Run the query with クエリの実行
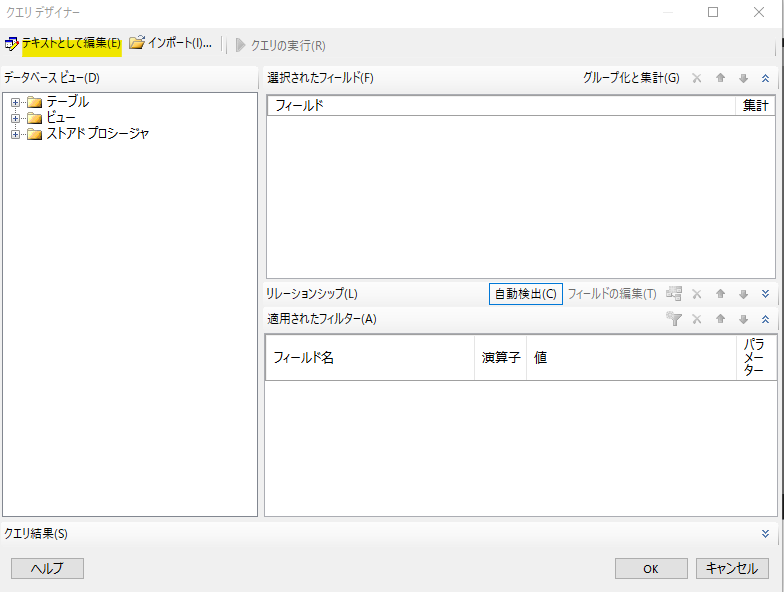This screenshot has width=784, height=592. 281,45
